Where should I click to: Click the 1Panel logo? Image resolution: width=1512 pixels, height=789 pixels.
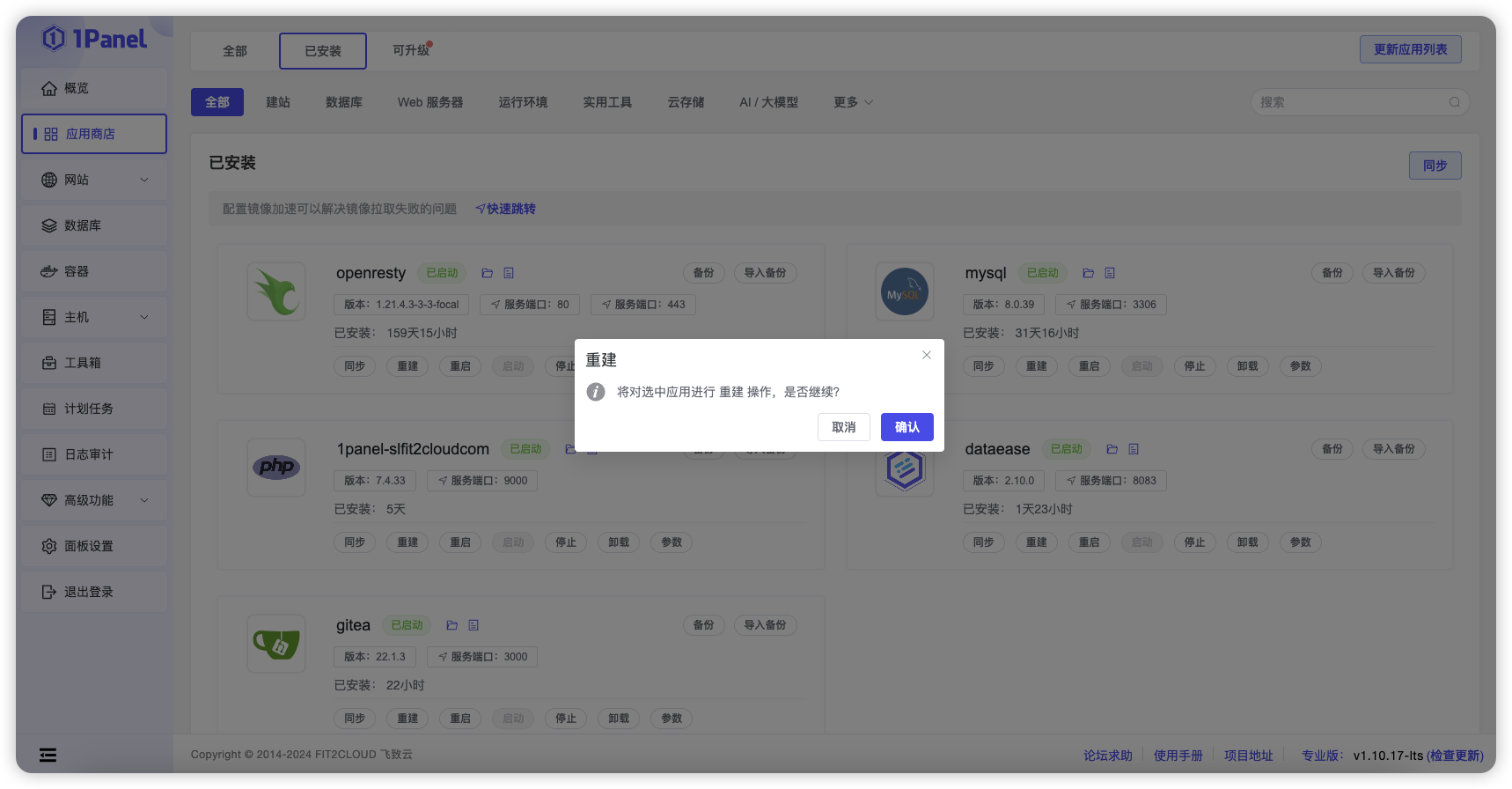[x=95, y=39]
